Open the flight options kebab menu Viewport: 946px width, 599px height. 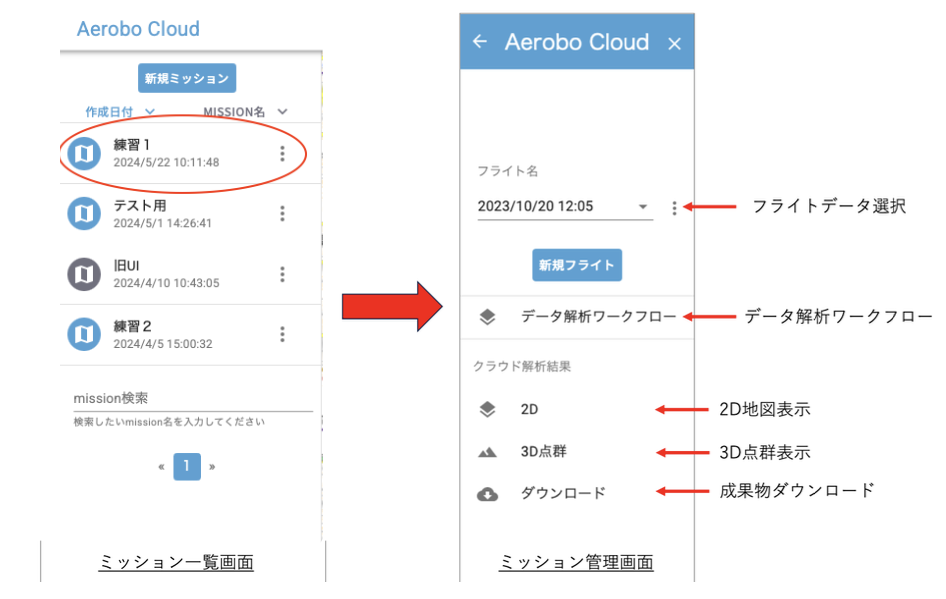point(675,208)
